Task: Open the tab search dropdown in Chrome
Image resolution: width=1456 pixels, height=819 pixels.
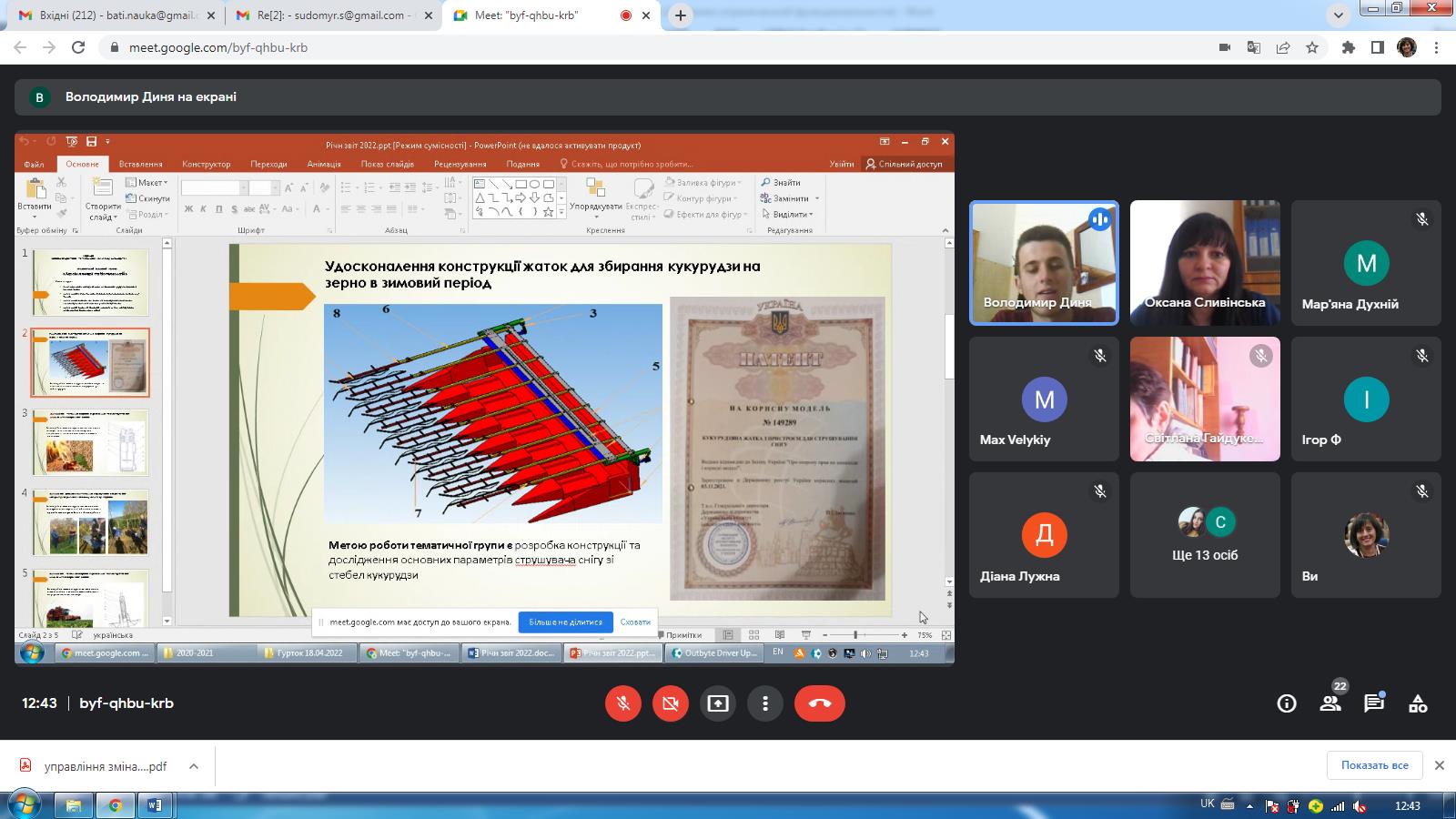Action: [x=1339, y=15]
